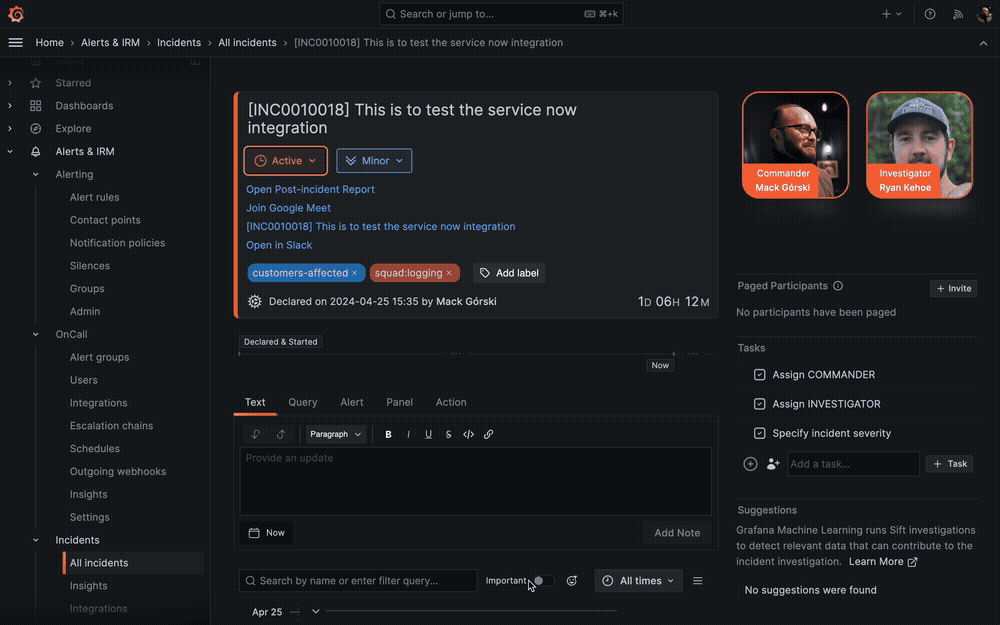Open the timeline list options icon
The height and width of the screenshot is (625, 1000).
(698, 581)
